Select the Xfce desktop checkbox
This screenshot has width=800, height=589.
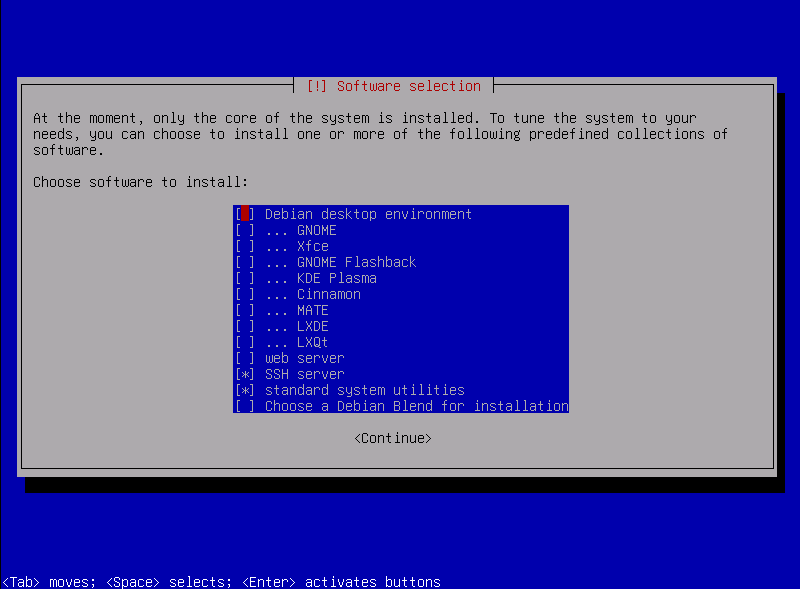pos(245,246)
